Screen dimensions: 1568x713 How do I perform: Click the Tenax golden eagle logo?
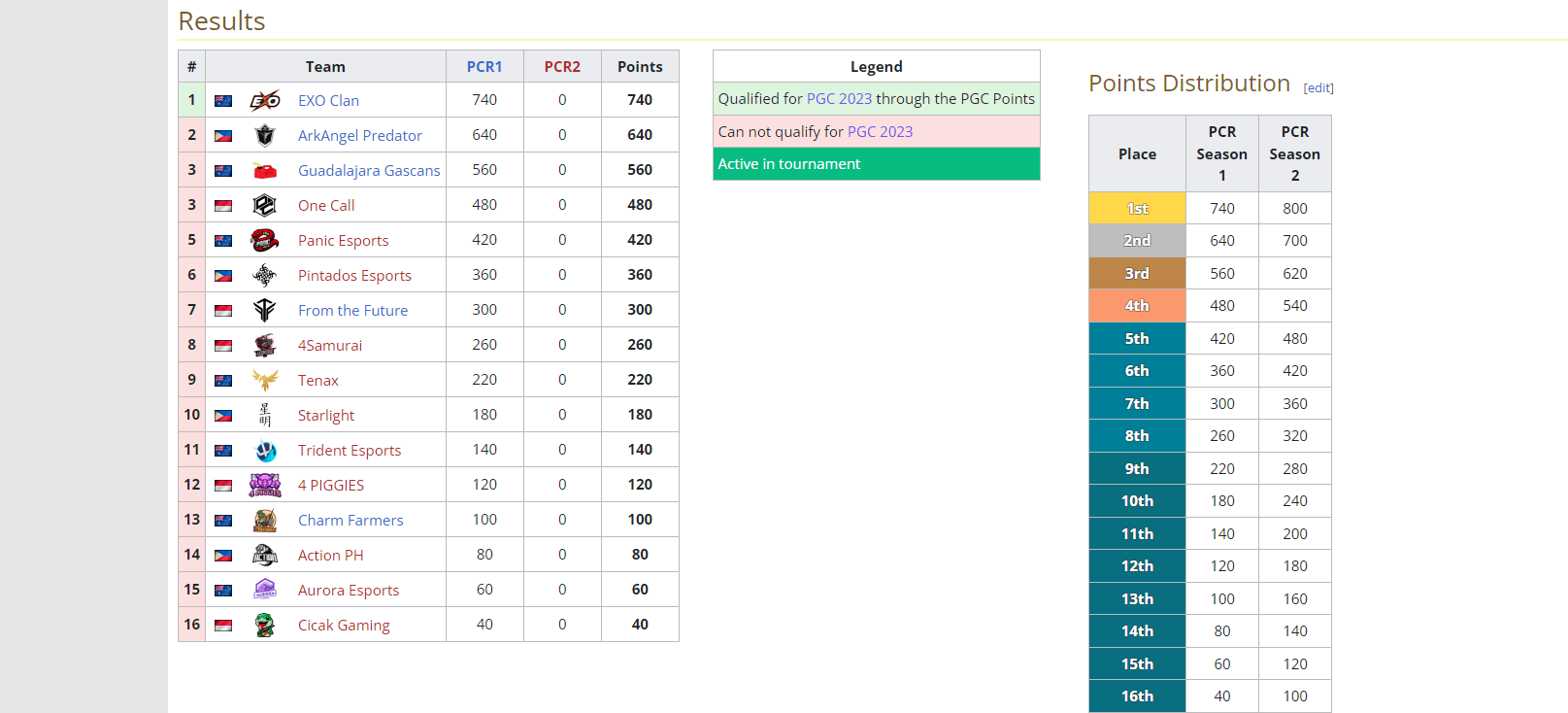pyautogui.click(x=265, y=380)
